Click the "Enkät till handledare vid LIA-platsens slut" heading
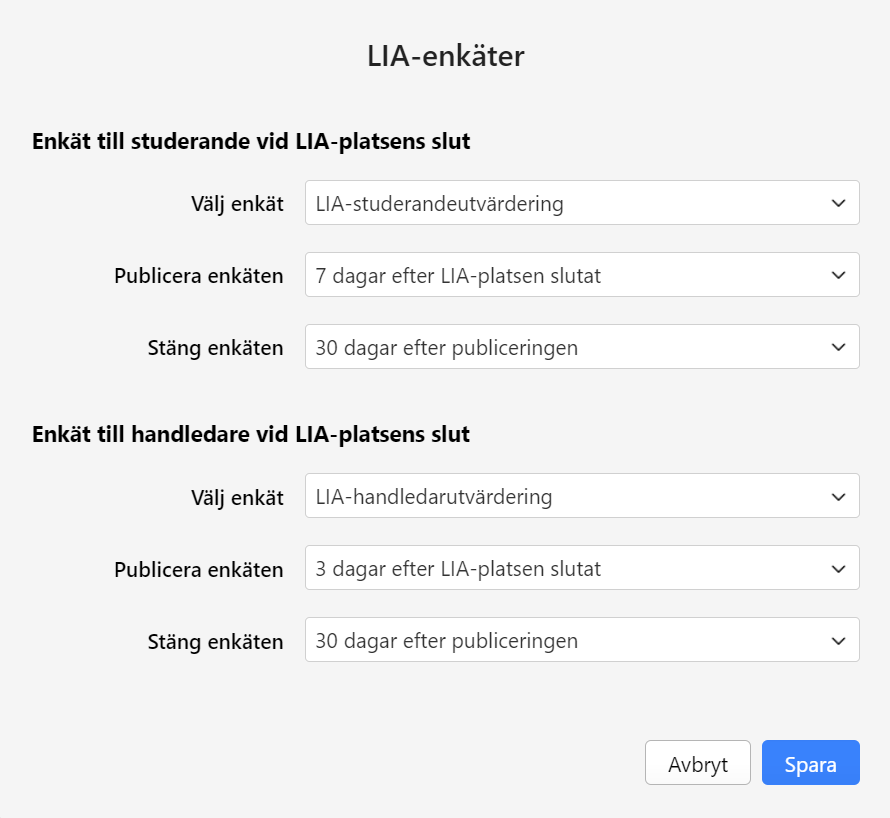This screenshot has width=890, height=818. click(x=251, y=434)
